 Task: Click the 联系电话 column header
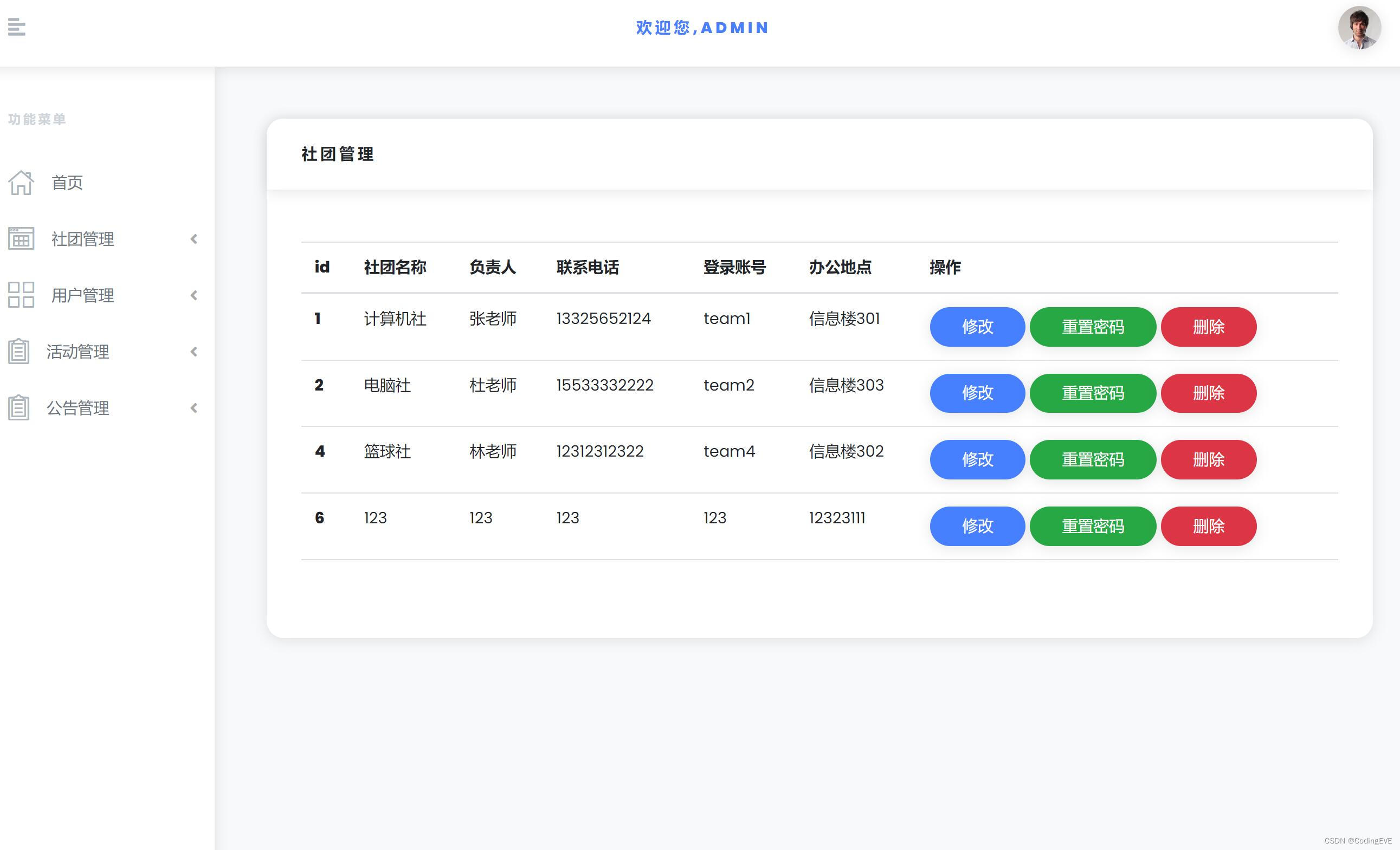[x=588, y=267]
